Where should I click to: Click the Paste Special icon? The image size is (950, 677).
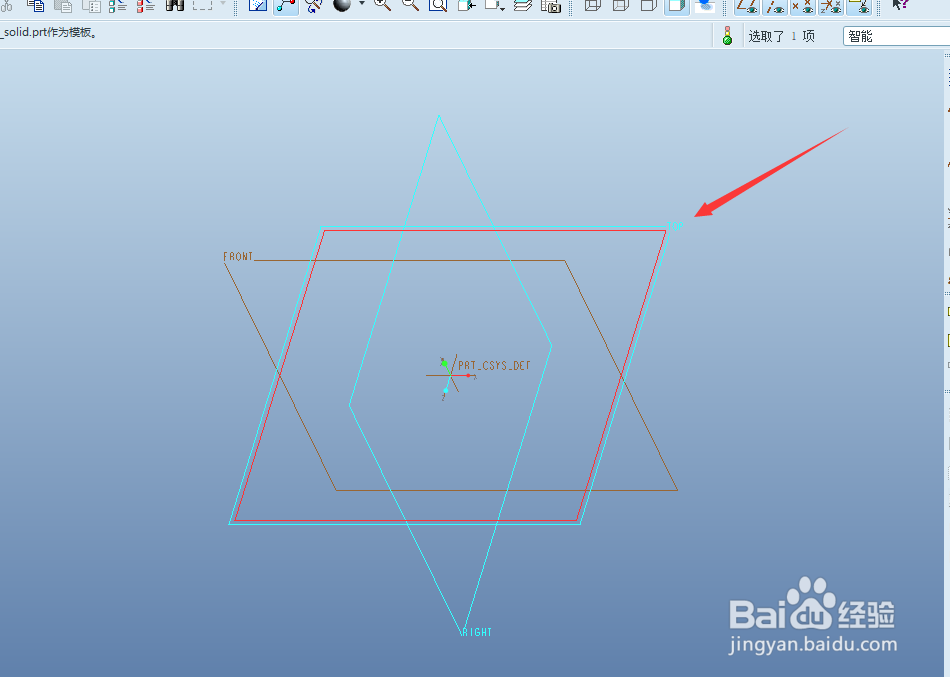pyautogui.click(x=91, y=5)
